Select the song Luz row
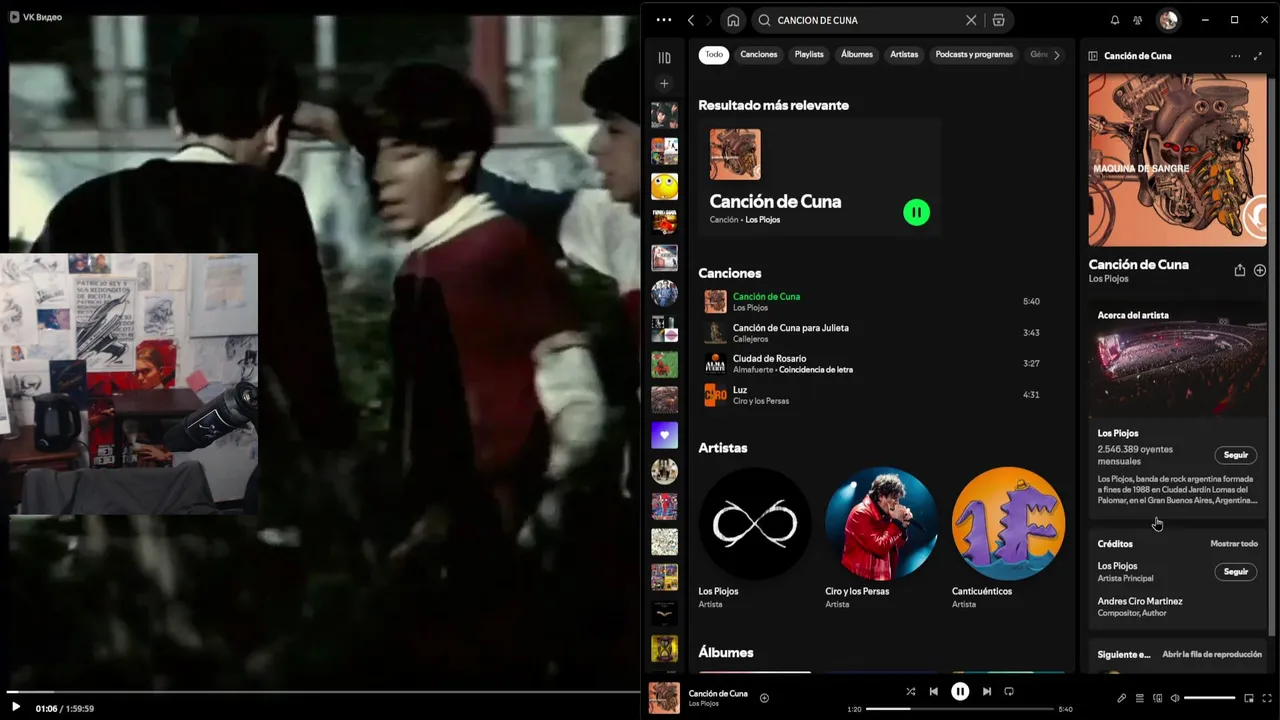This screenshot has height=720, width=1280. coord(872,395)
